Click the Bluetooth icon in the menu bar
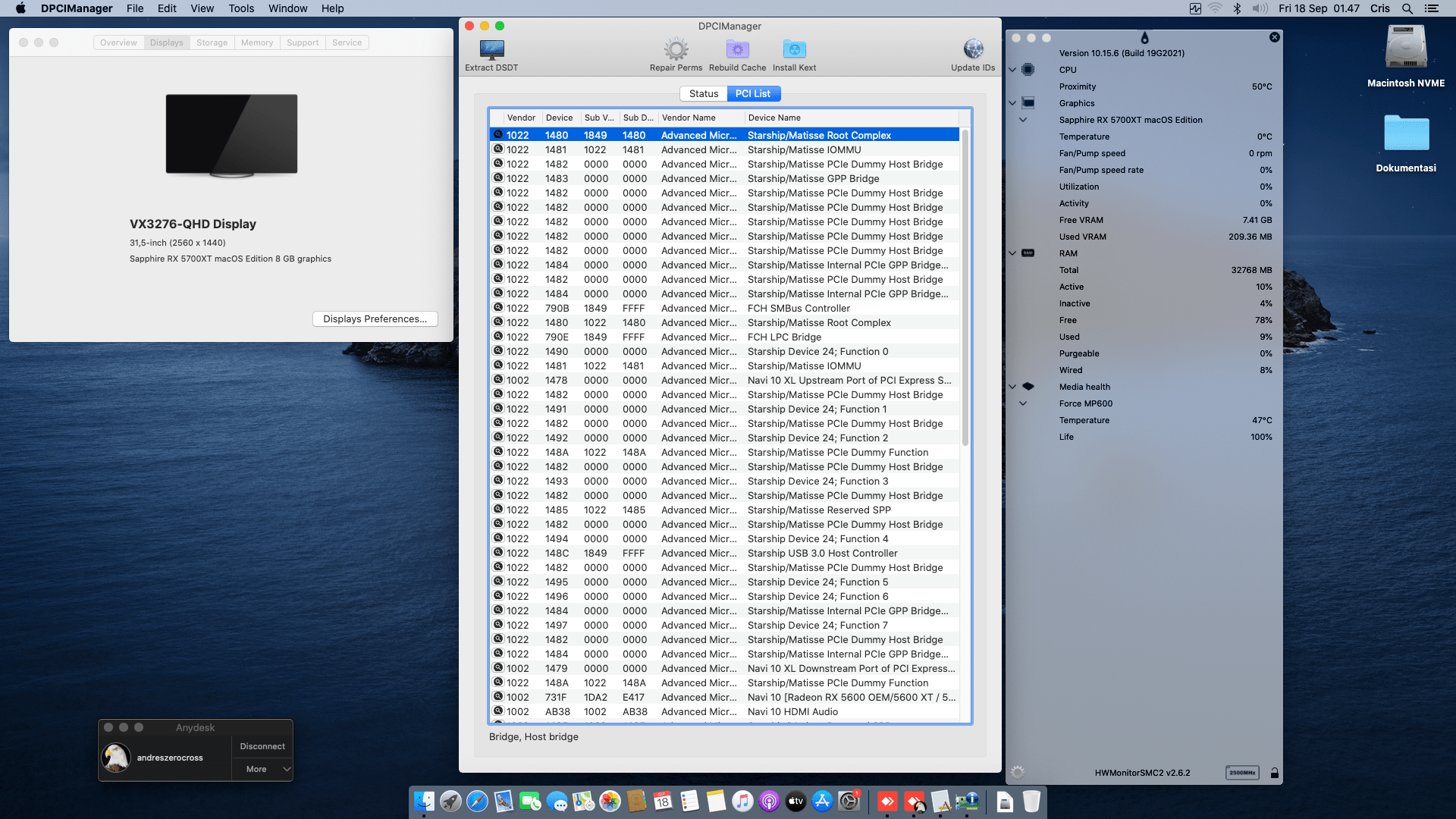Viewport: 1456px width, 819px height. 1237,8
